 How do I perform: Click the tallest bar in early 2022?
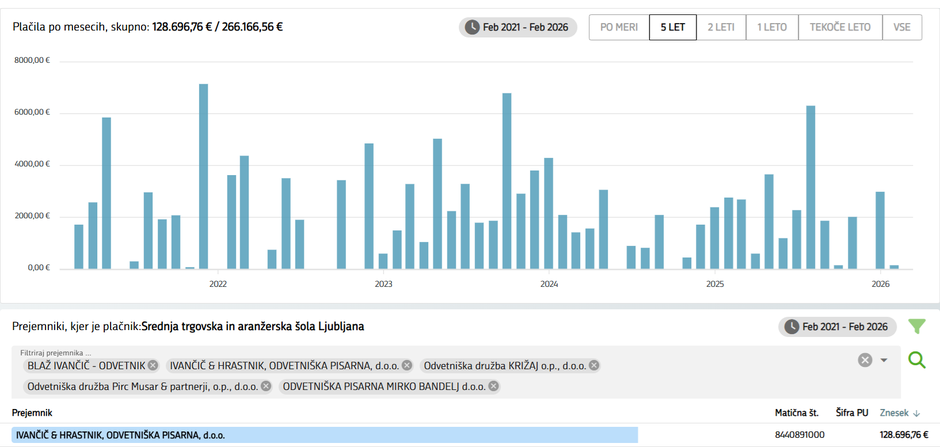[x=203, y=176]
